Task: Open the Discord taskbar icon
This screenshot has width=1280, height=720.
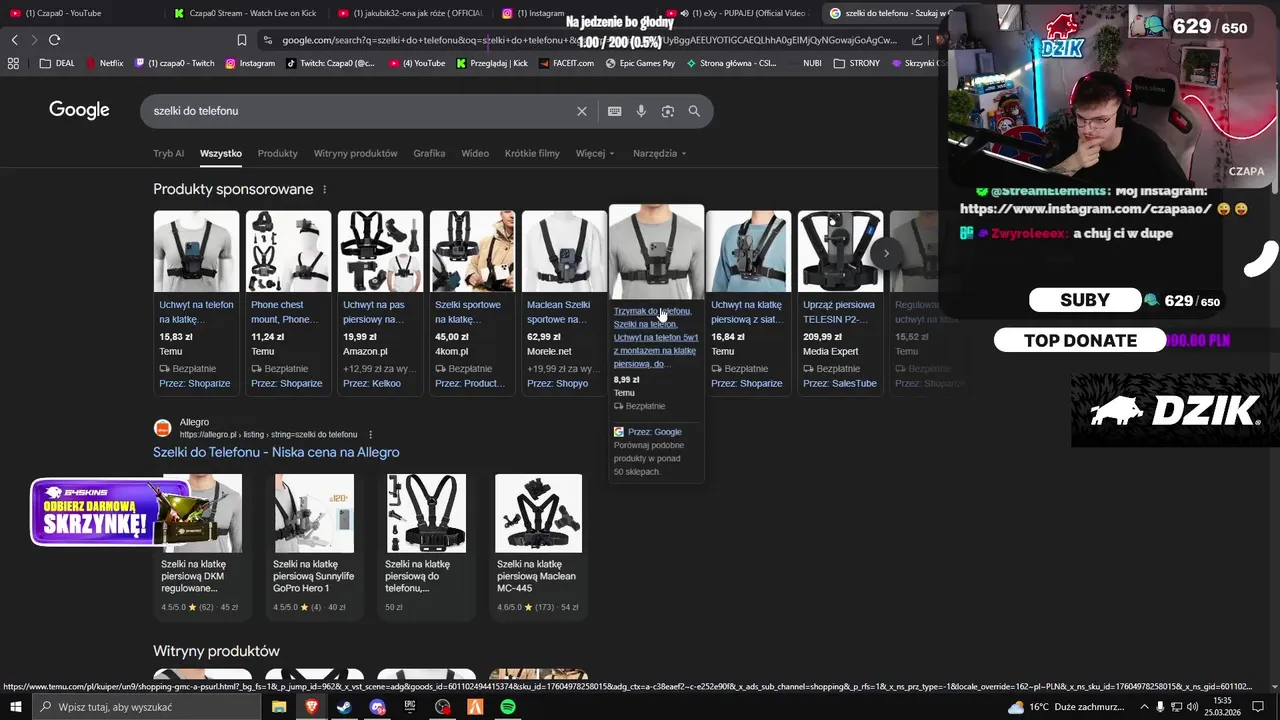Action: coord(377,707)
